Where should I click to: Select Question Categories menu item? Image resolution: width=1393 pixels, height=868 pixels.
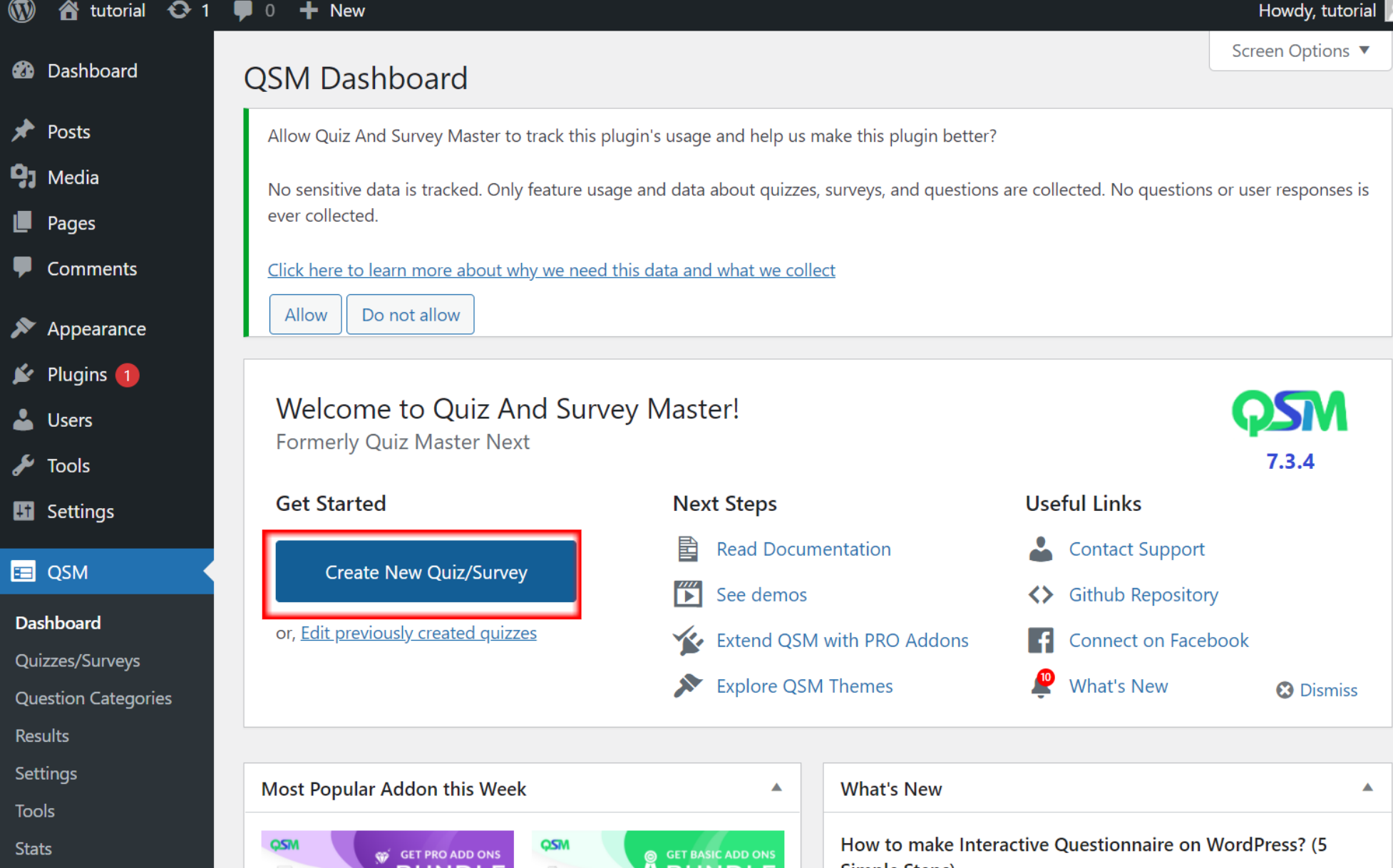pos(92,698)
